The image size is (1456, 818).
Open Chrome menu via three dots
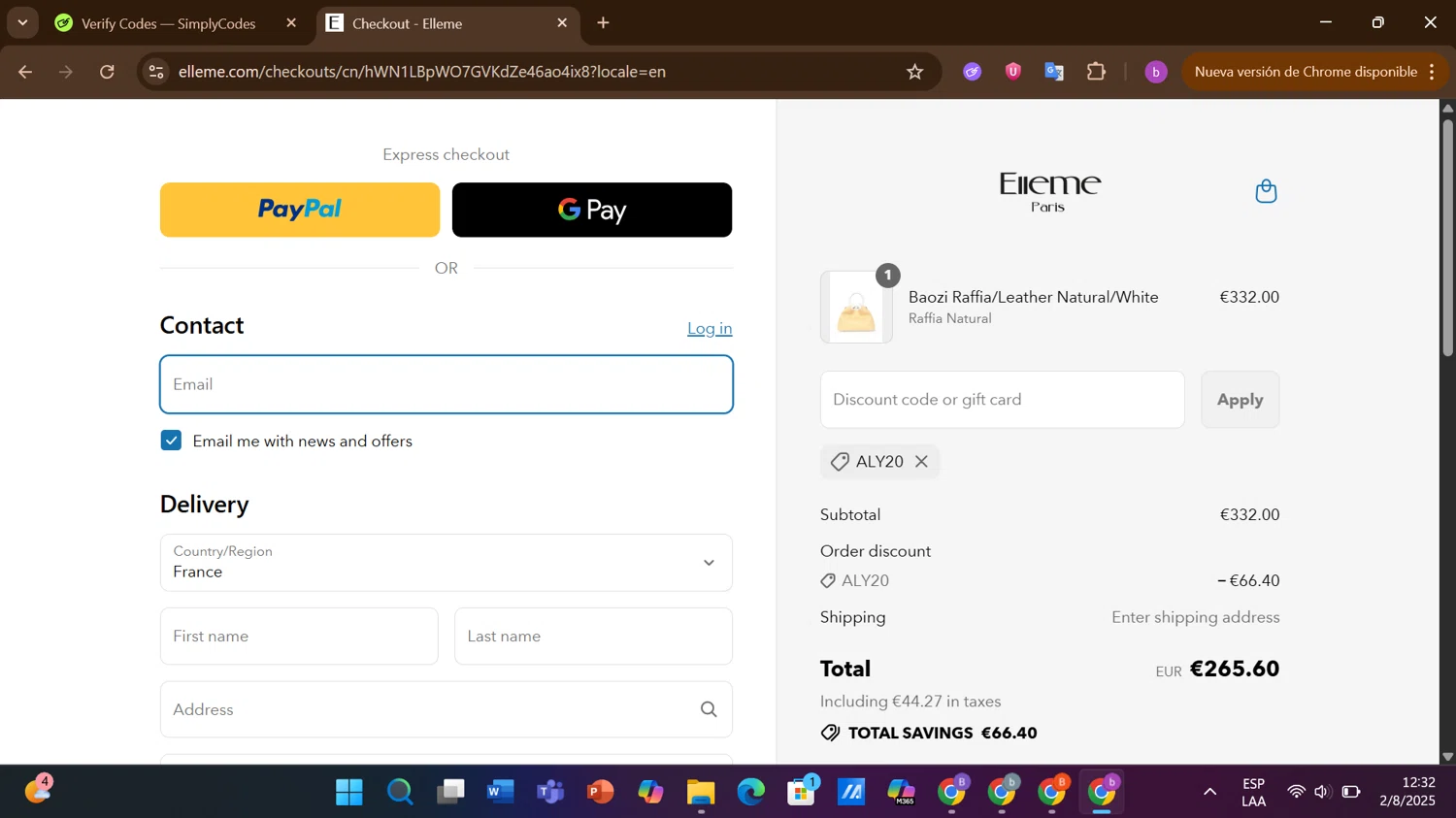[x=1433, y=72]
